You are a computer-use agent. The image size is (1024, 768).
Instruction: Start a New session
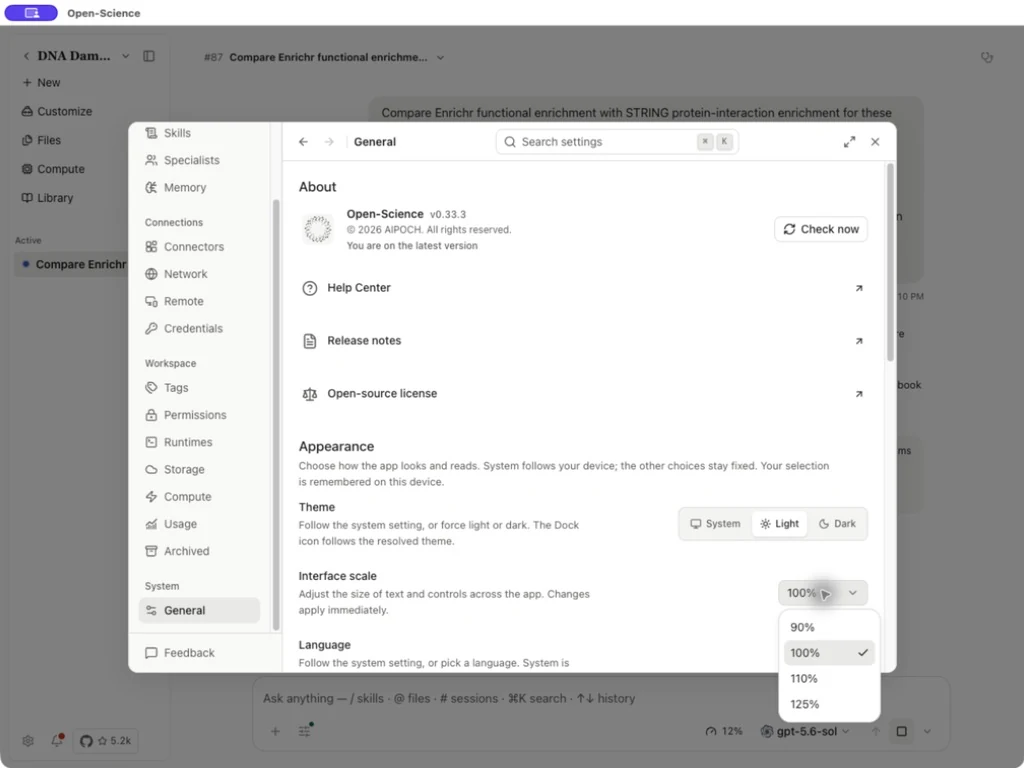[41, 83]
